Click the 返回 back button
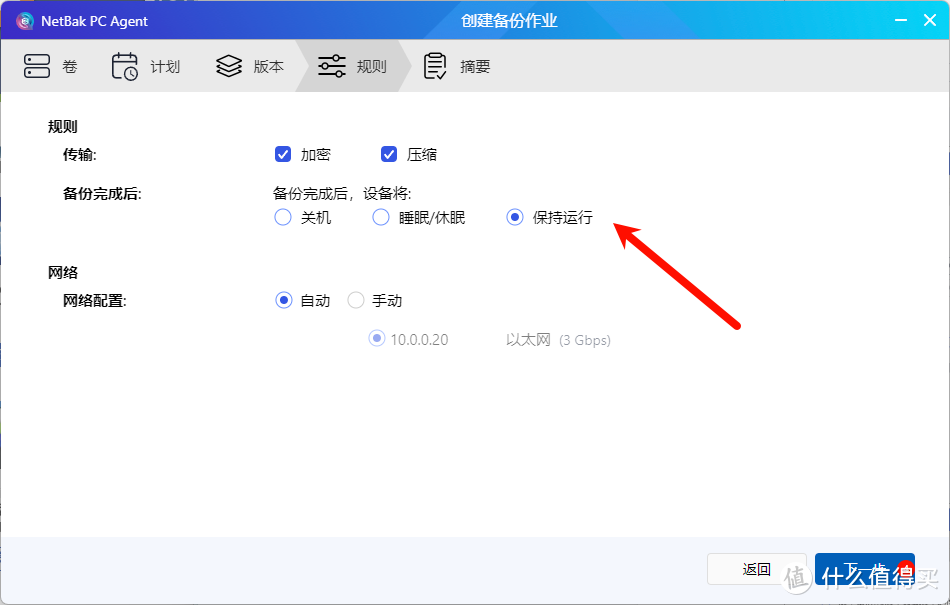This screenshot has width=950, height=605. click(x=756, y=568)
